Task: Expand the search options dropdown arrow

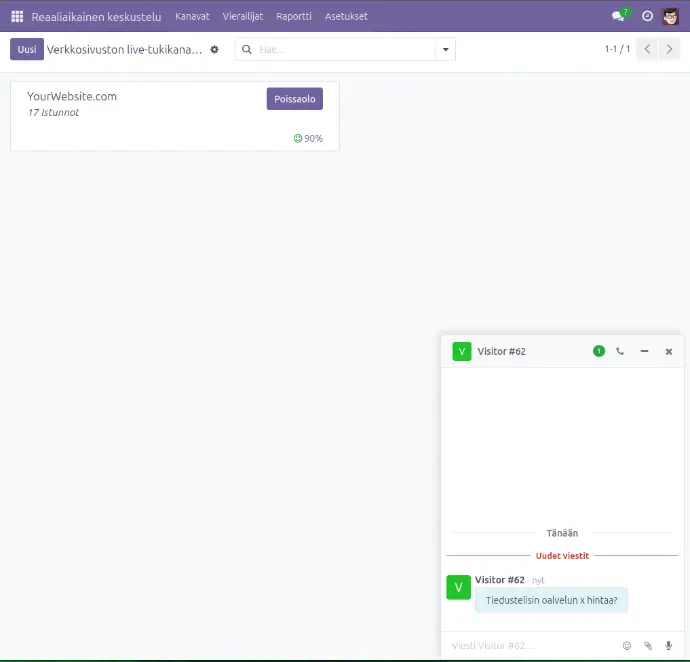Action: 445,49
